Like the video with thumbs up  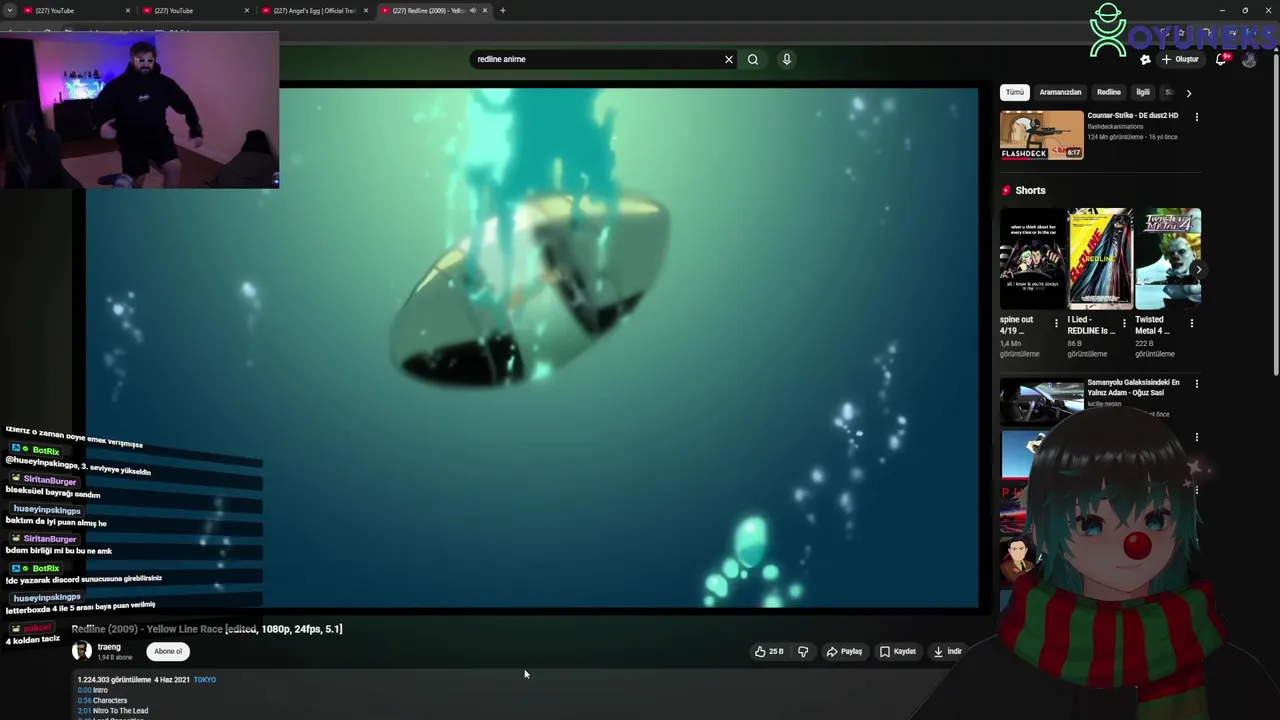point(769,652)
